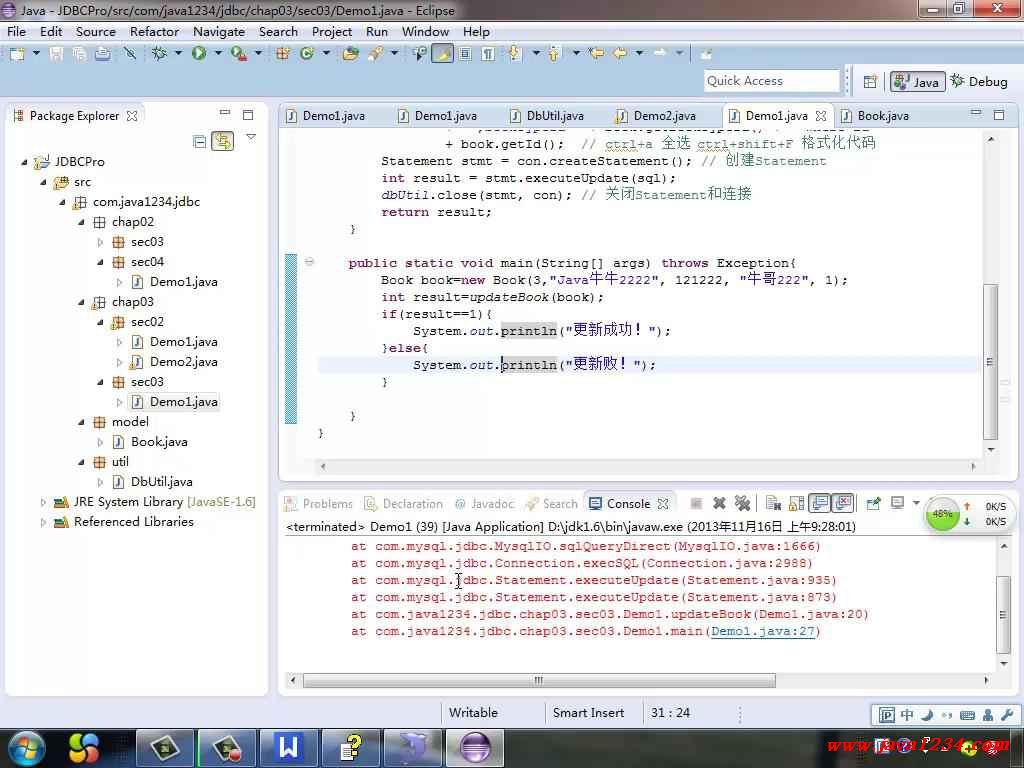This screenshot has width=1024, height=768.
Task: Toggle Block Selection Mode button
Action: [x=465, y=54]
